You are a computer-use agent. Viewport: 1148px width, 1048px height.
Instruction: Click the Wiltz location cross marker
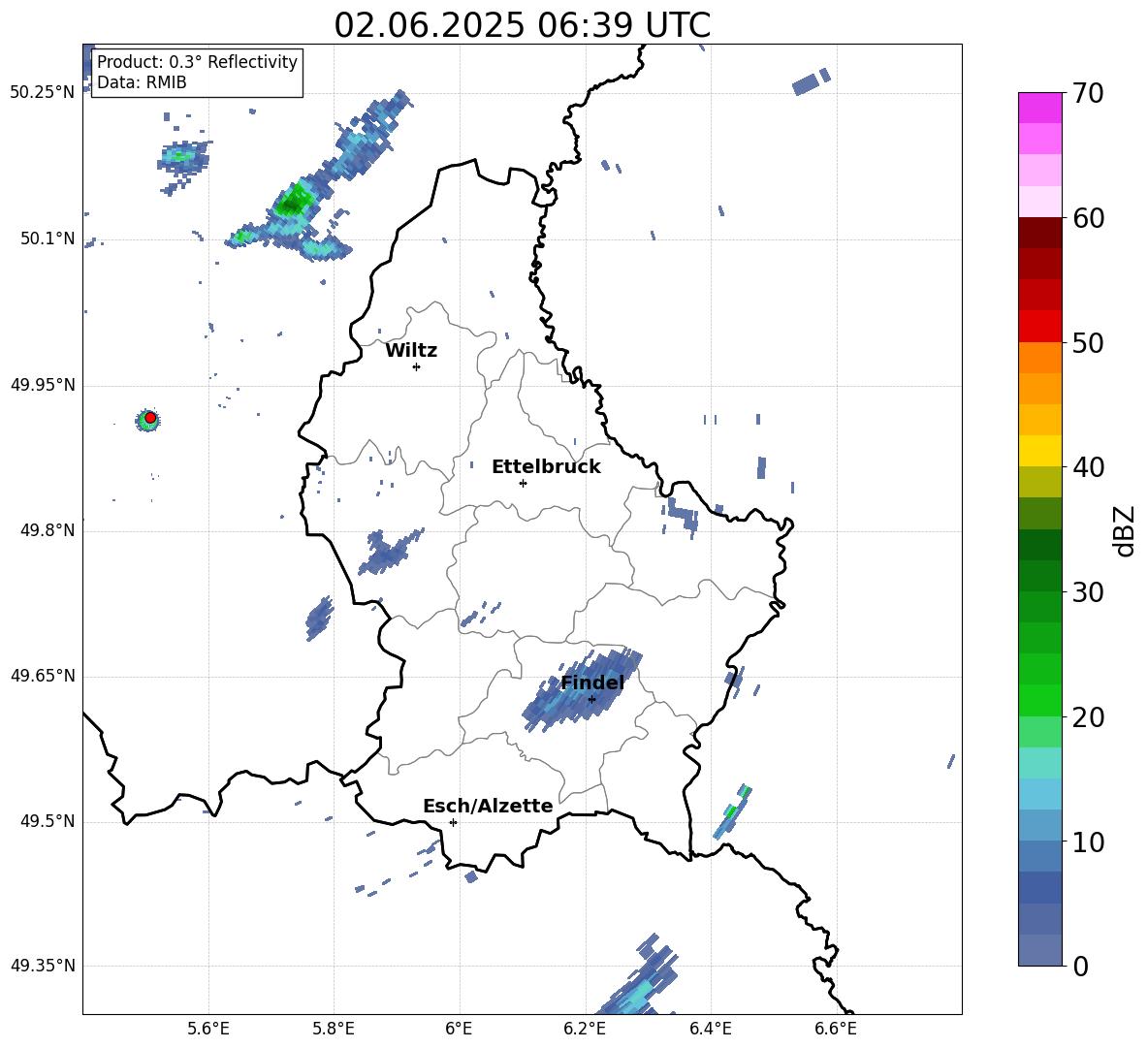[417, 366]
